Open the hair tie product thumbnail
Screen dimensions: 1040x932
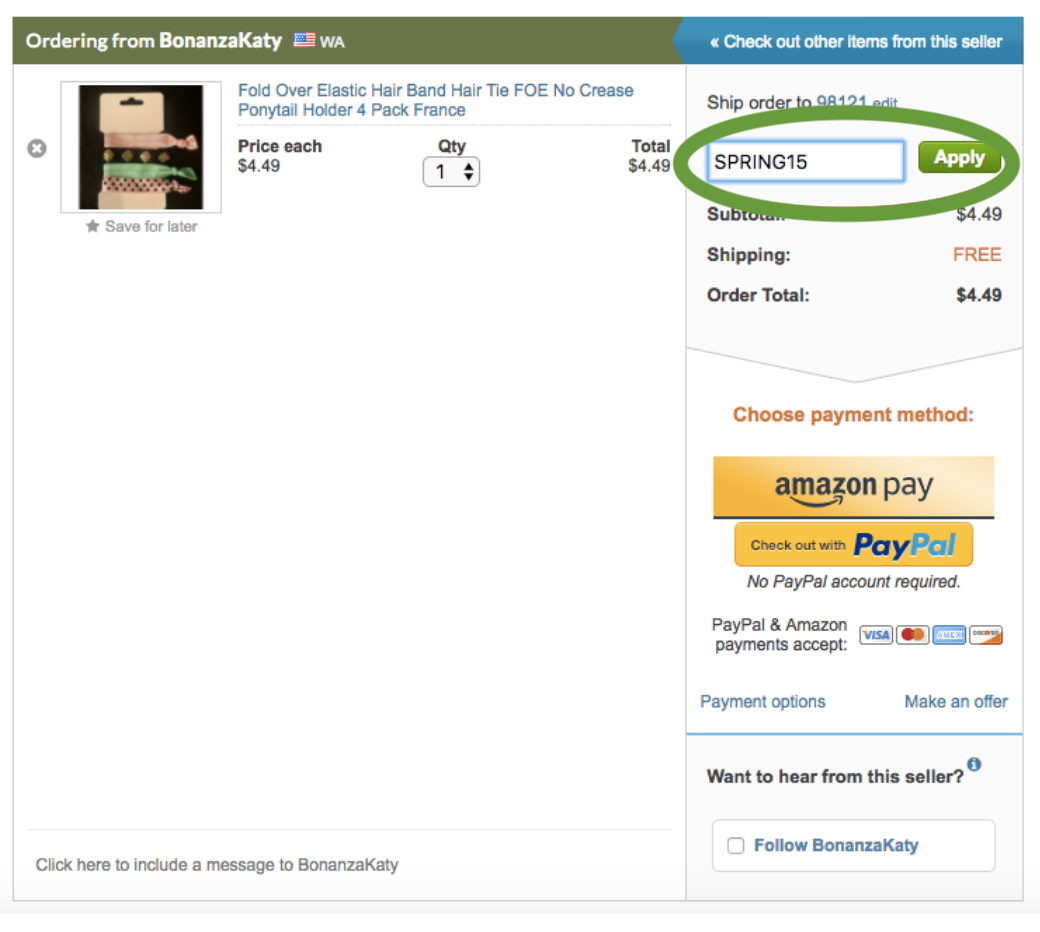tap(141, 147)
